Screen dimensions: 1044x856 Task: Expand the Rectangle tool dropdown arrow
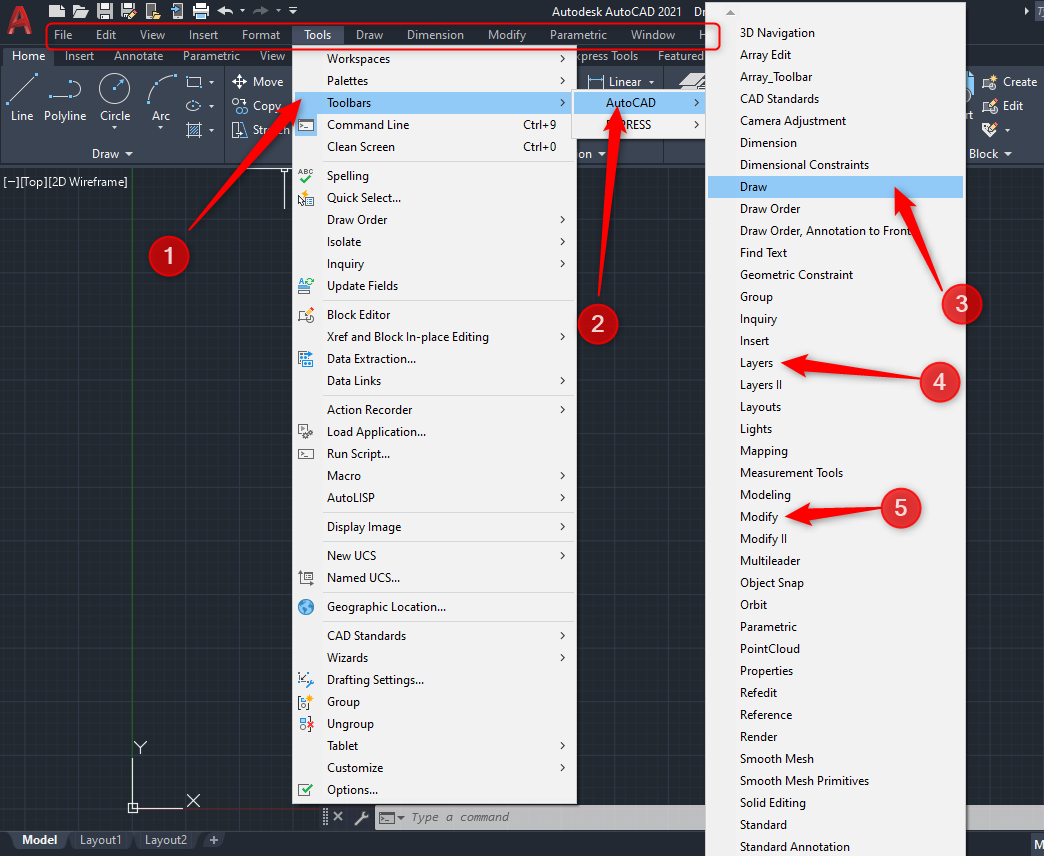tap(212, 83)
